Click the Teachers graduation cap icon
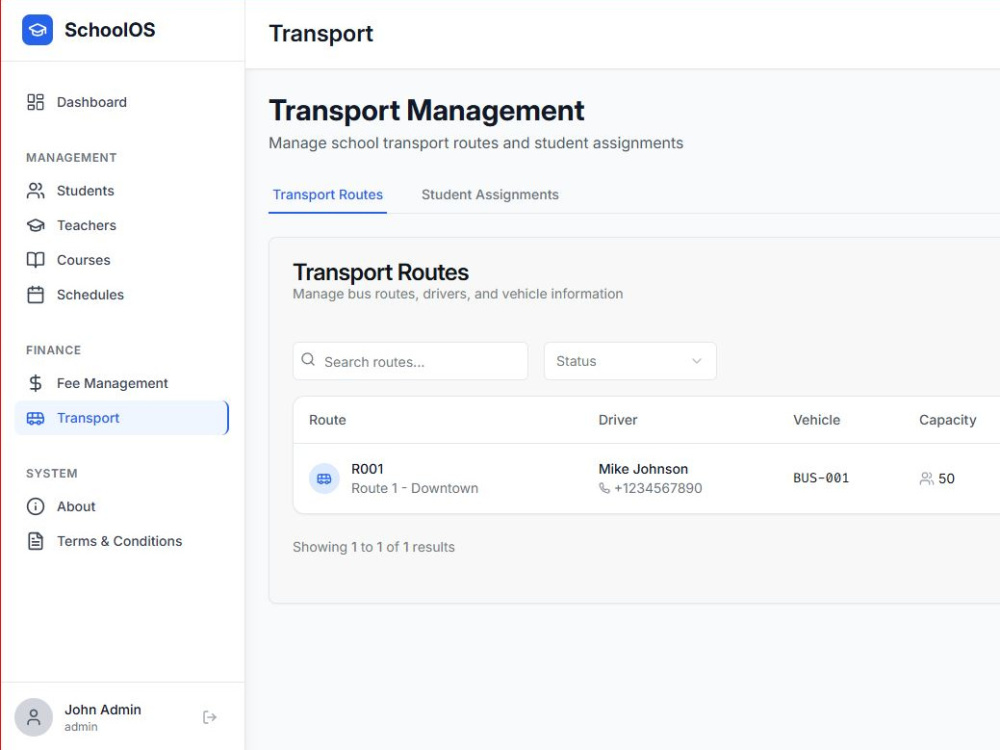The width and height of the screenshot is (1000, 750). (36, 225)
